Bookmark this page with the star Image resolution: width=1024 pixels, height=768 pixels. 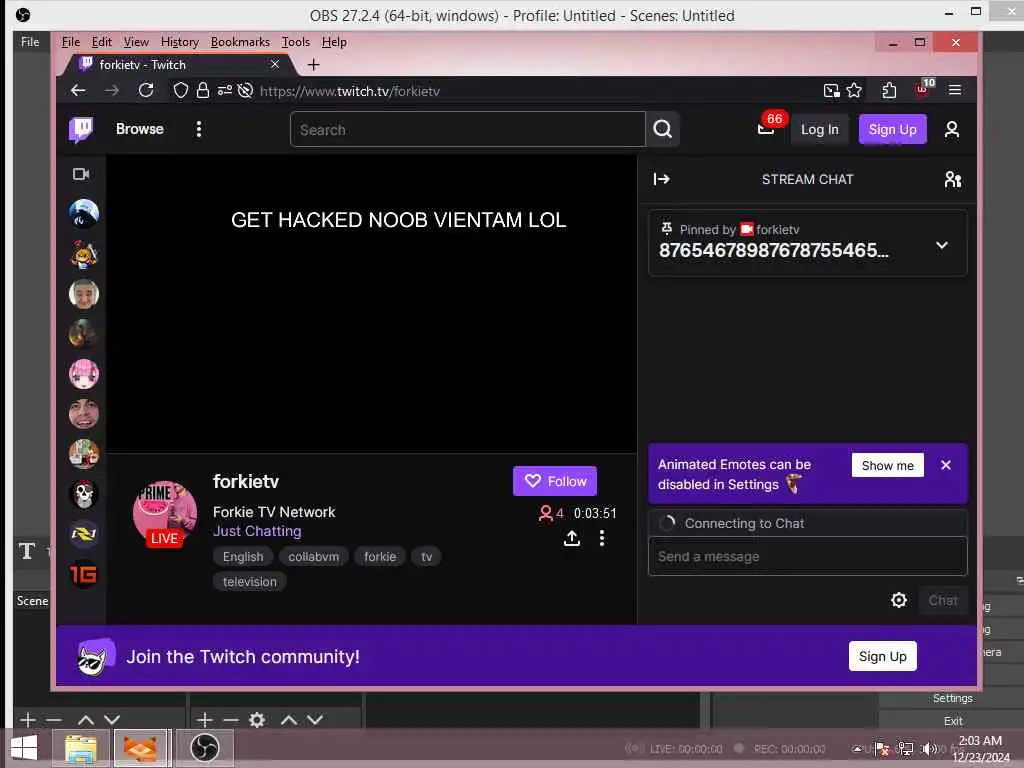tap(854, 91)
